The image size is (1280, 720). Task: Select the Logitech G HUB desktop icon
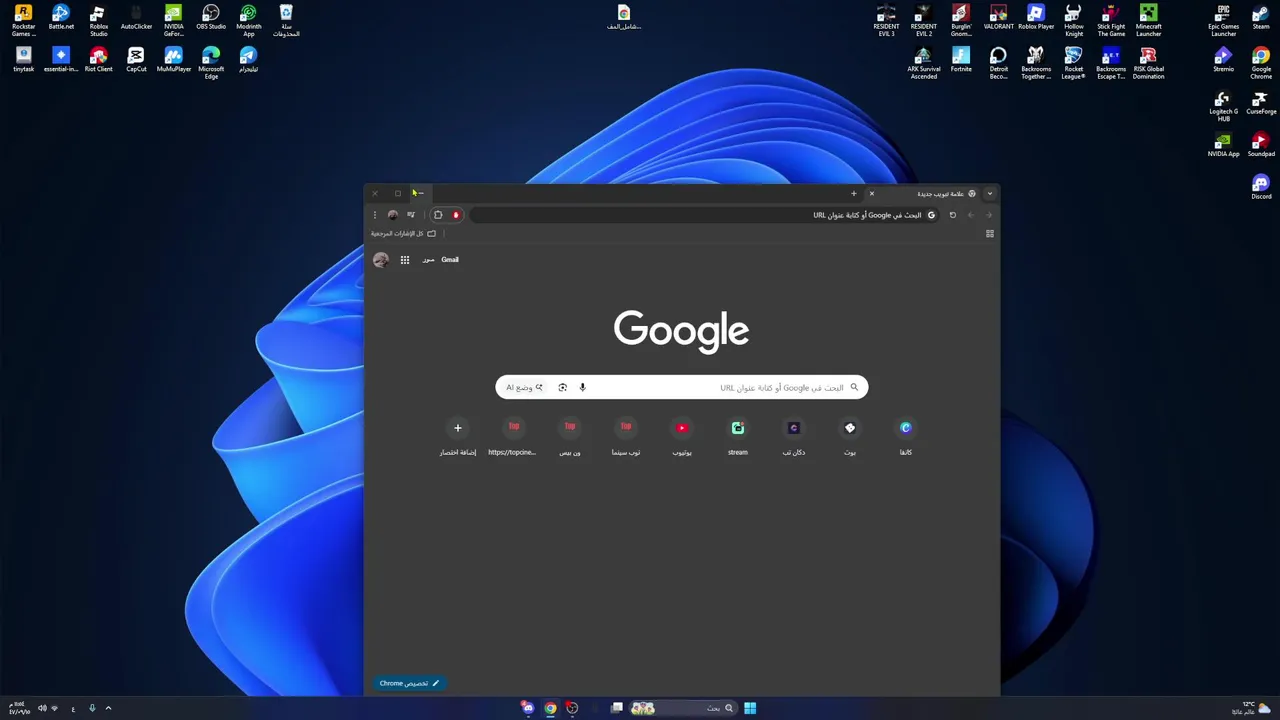tap(1223, 105)
